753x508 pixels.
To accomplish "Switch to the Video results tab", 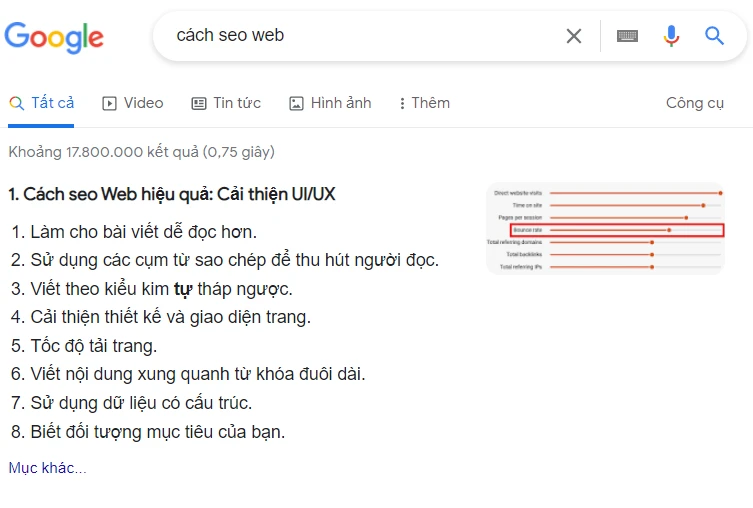I will click(x=133, y=103).
